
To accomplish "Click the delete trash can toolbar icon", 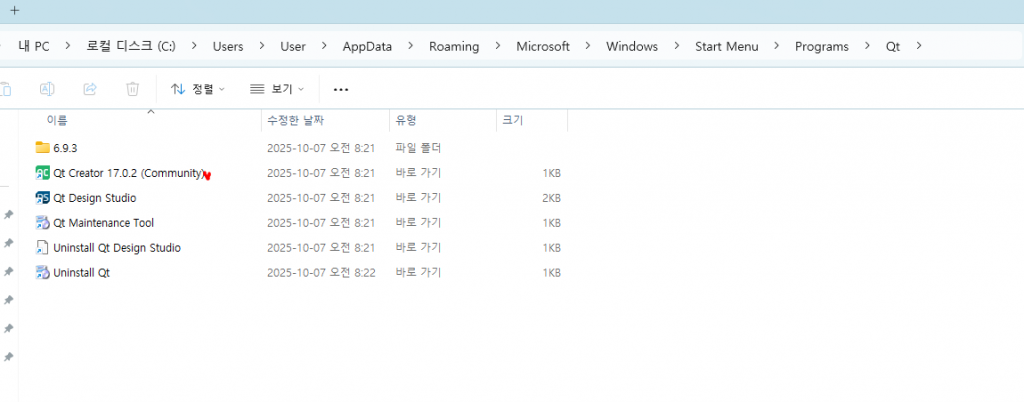I will coord(132,89).
